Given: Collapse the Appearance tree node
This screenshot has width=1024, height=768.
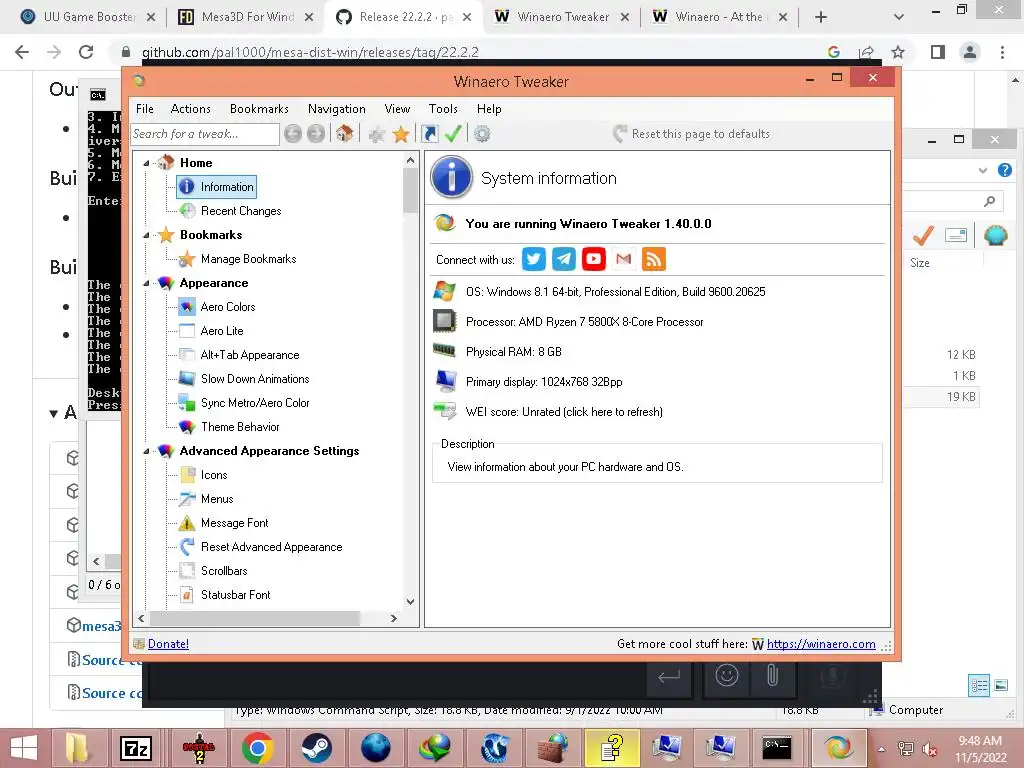Looking at the screenshot, I should [146, 283].
